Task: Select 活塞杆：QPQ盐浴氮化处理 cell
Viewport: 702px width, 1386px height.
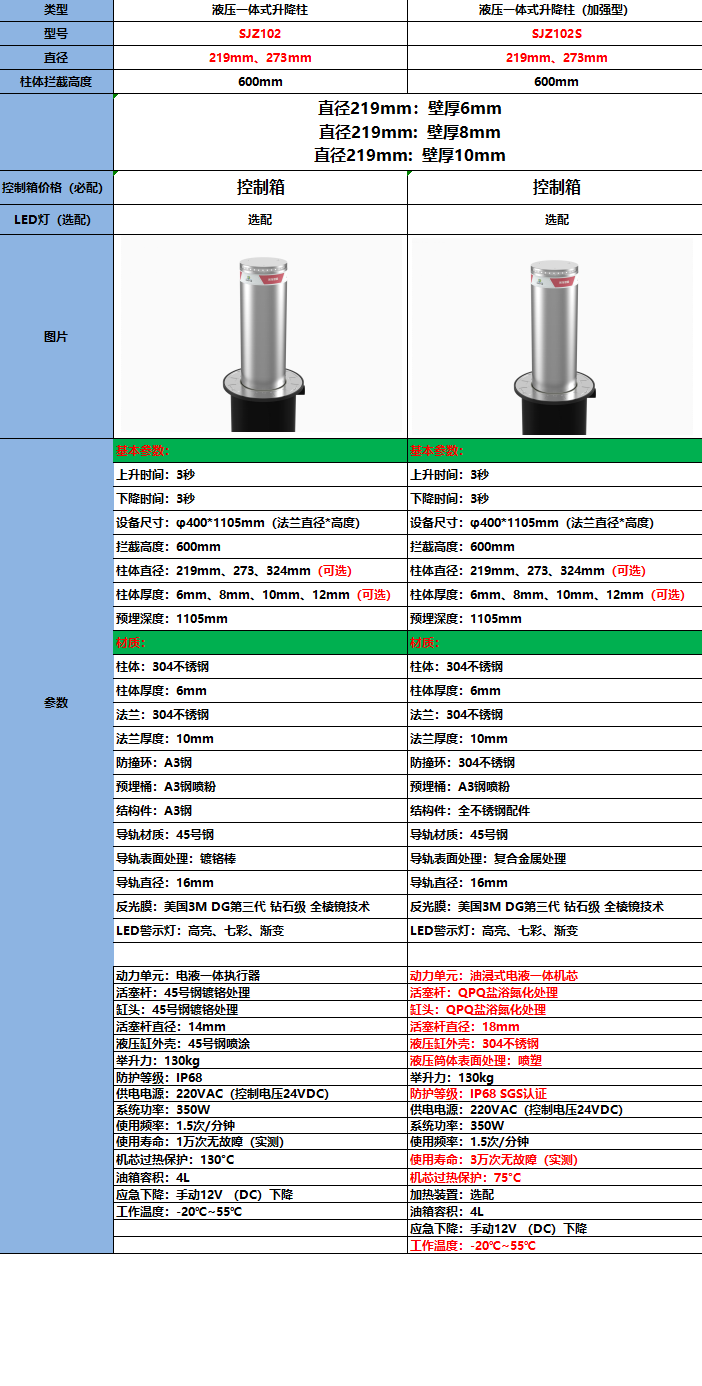Action: tap(556, 992)
